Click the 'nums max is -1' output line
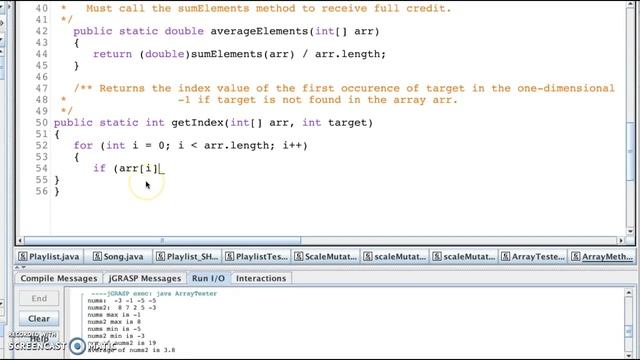Viewport: 640px width, 360px height. 114,315
